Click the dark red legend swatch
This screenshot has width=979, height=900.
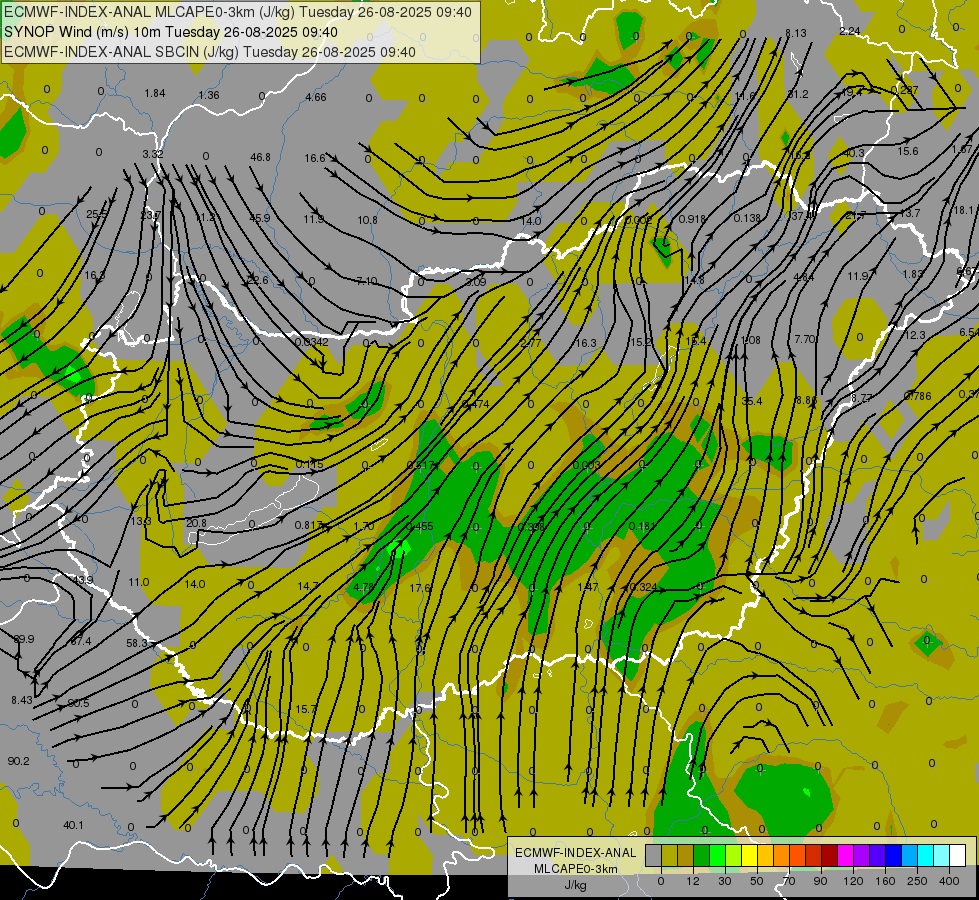tap(829, 856)
